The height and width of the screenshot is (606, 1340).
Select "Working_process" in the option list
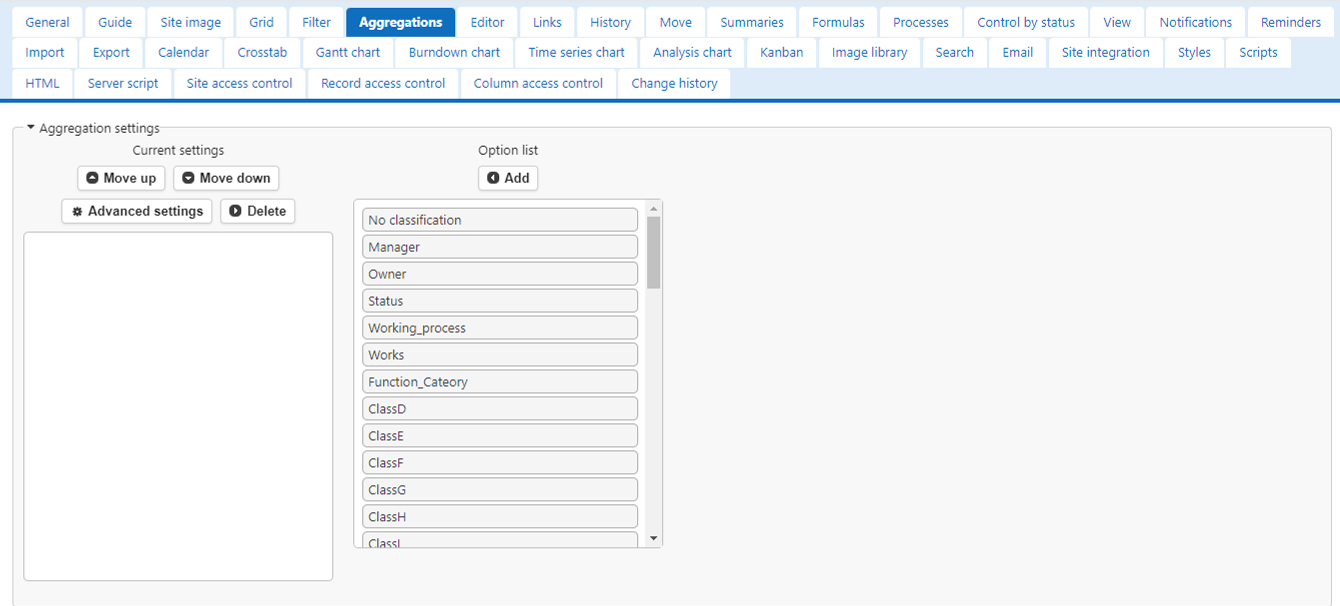point(500,328)
